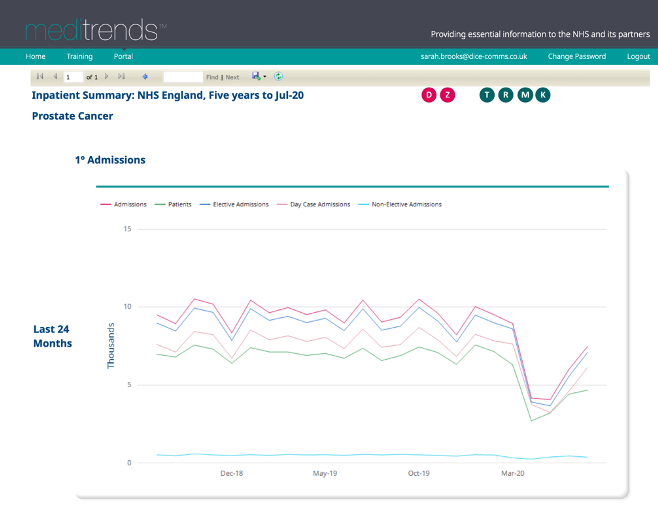Go to next page in report toolbar
The height and width of the screenshot is (522, 658).
coord(107,76)
